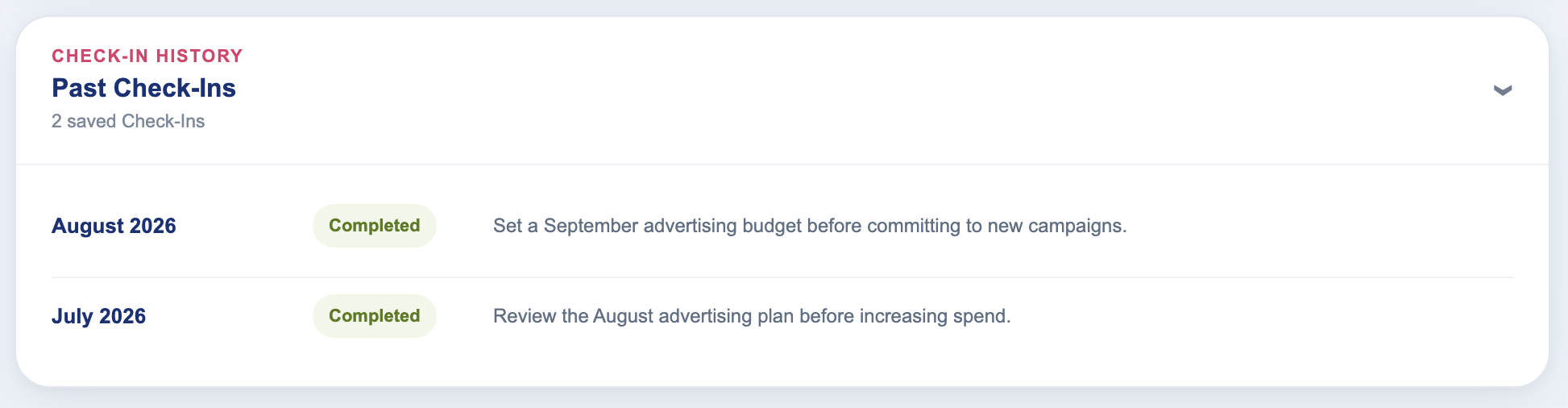Viewport: 1568px width, 408px height.
Task: Click the year '2026' in the August row
Action: (x=152, y=226)
